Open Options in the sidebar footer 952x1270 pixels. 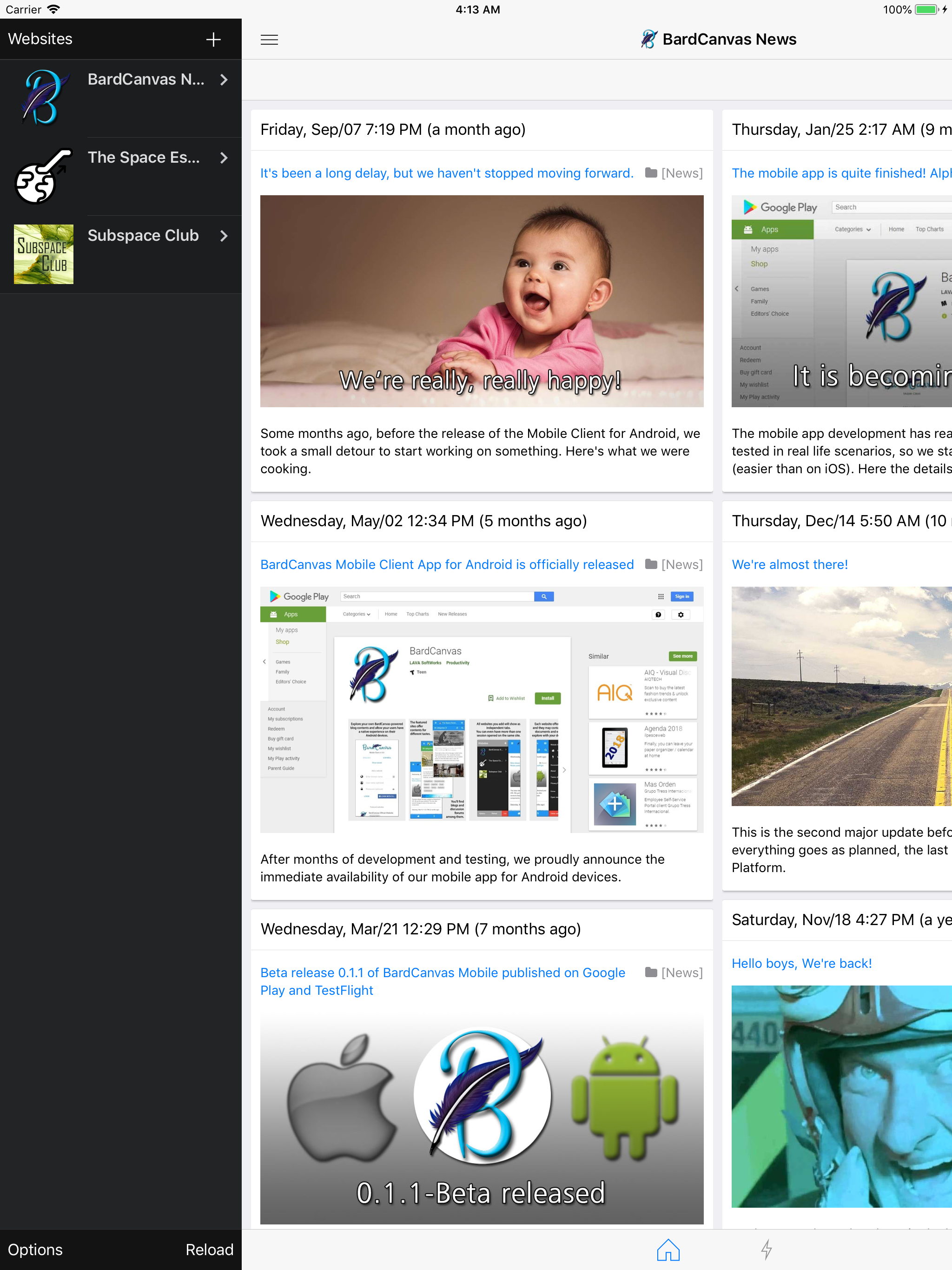pos(35,1250)
